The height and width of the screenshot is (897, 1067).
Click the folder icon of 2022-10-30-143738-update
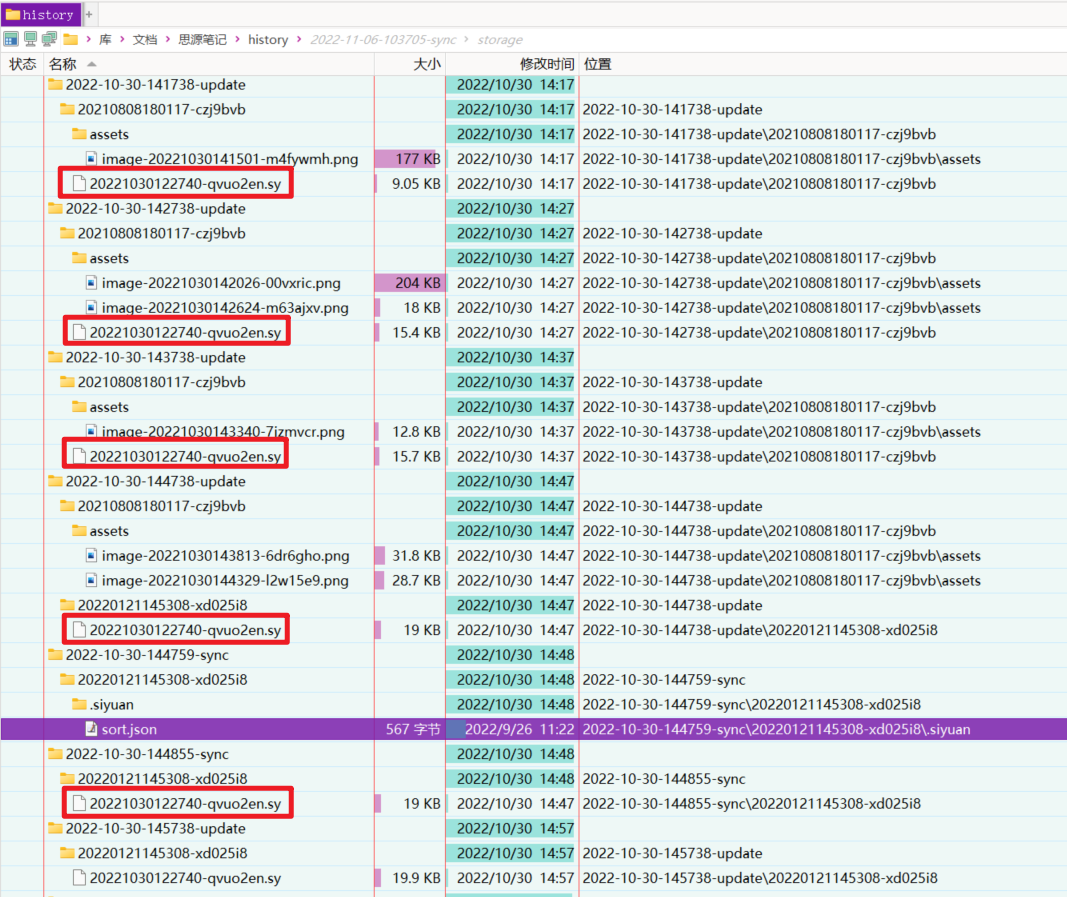(x=56, y=357)
